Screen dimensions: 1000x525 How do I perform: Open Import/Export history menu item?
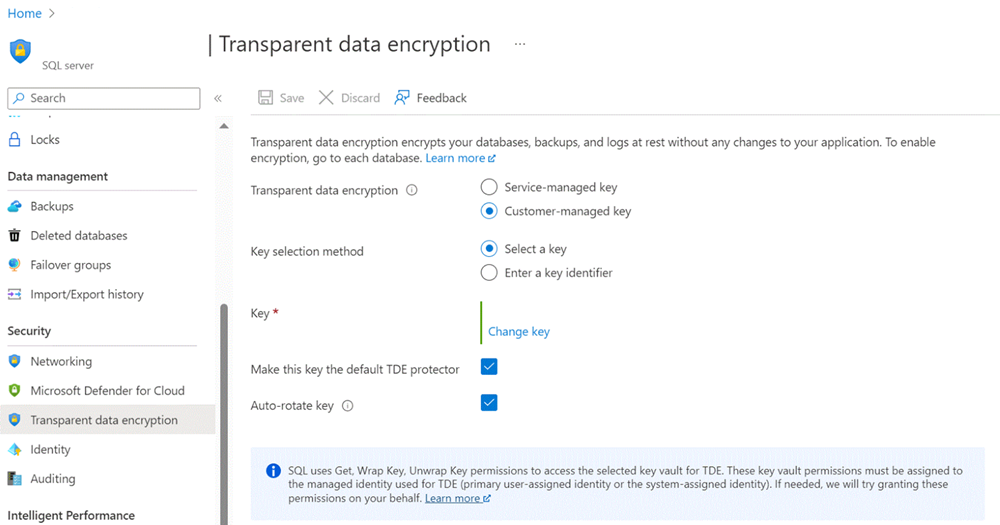pyautogui.click(x=87, y=294)
